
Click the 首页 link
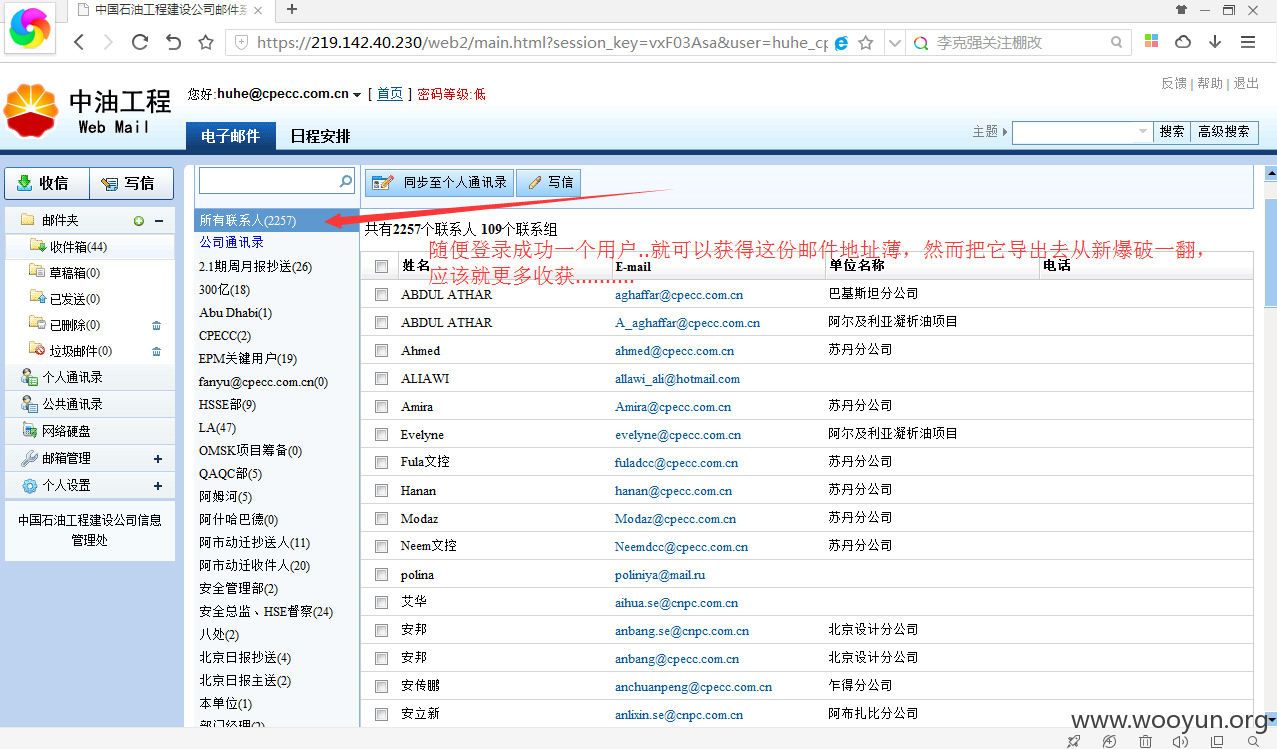pyautogui.click(x=390, y=94)
